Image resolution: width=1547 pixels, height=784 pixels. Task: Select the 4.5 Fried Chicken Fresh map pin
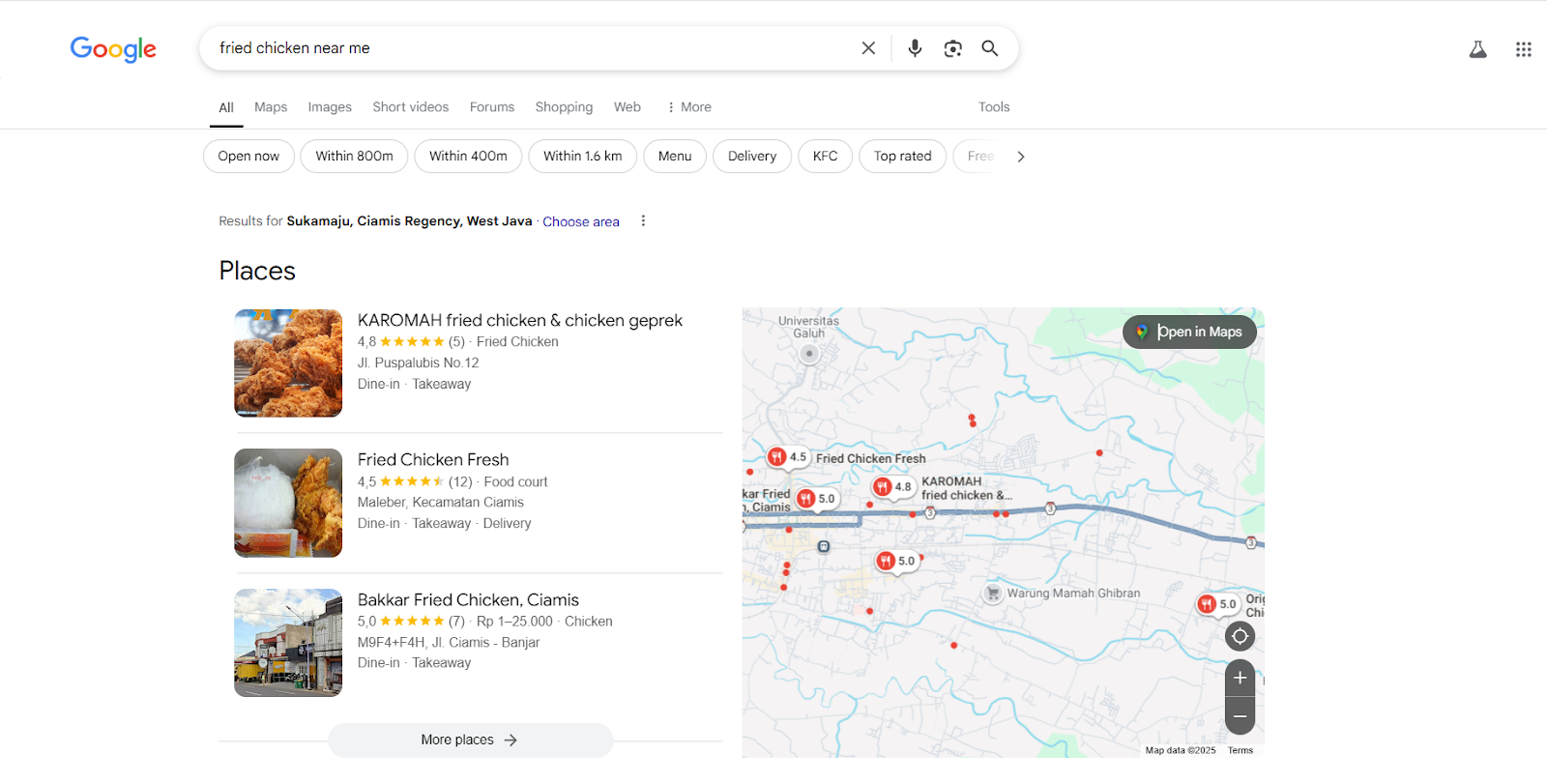coord(786,457)
